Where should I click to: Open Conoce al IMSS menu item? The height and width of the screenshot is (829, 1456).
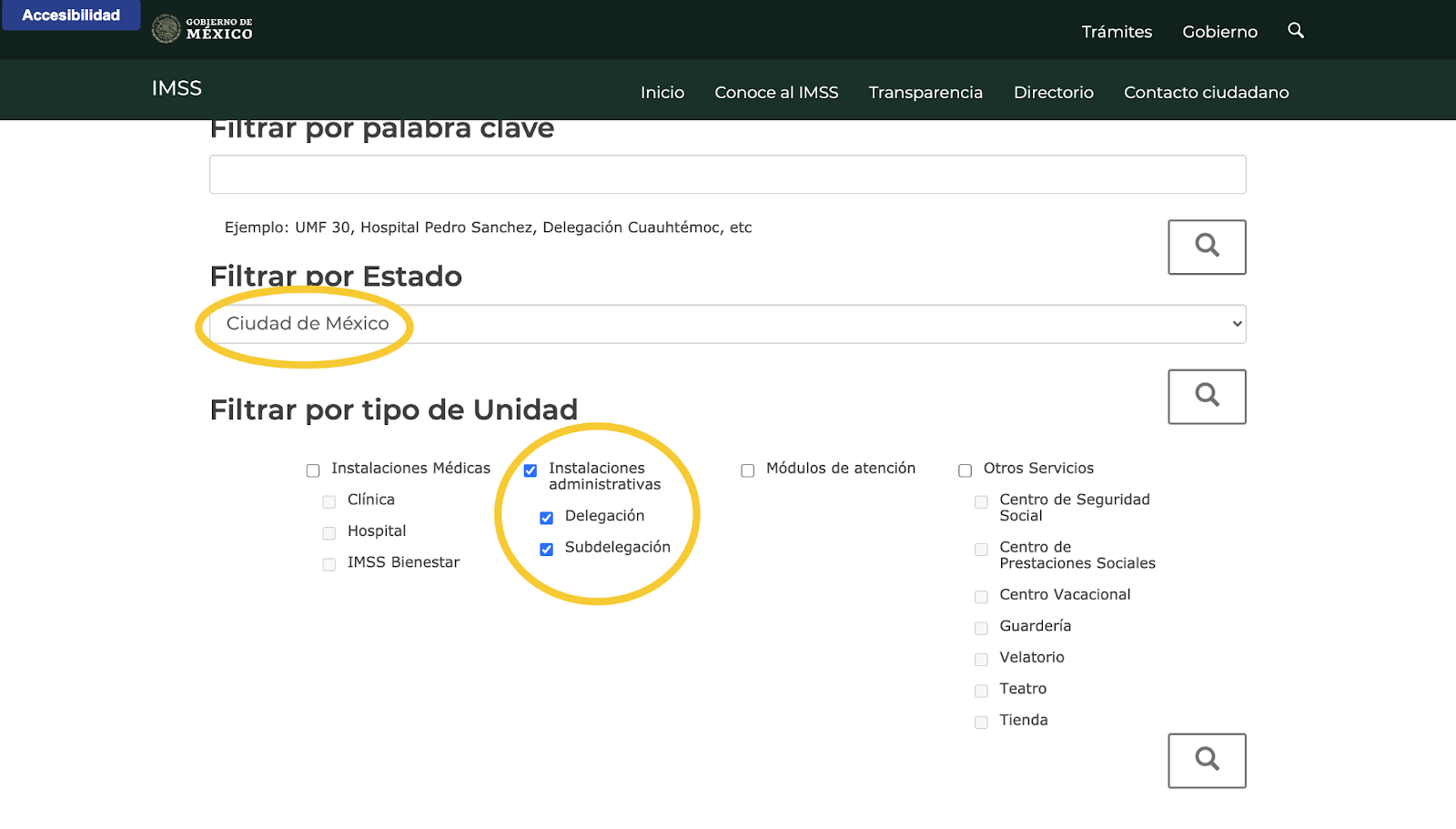click(x=776, y=93)
